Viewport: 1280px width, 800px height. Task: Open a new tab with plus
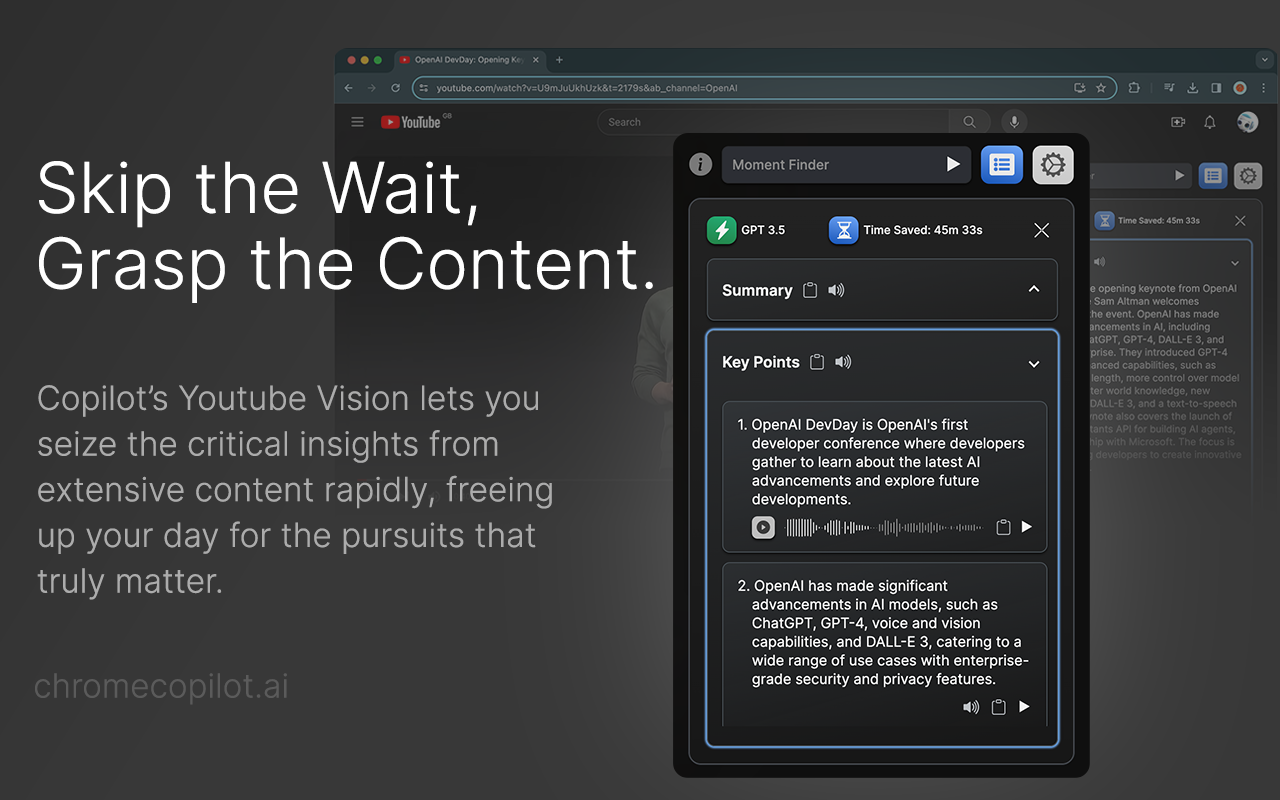point(559,60)
